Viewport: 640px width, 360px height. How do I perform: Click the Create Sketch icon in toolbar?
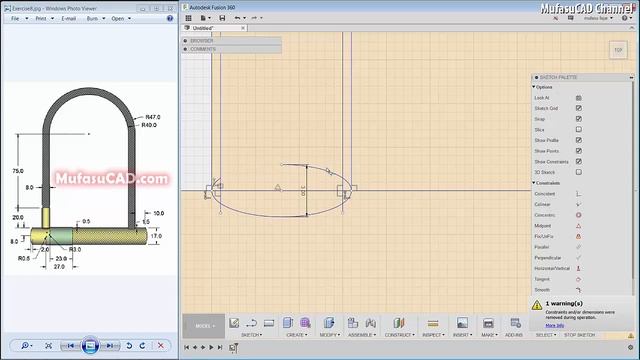coord(234,323)
